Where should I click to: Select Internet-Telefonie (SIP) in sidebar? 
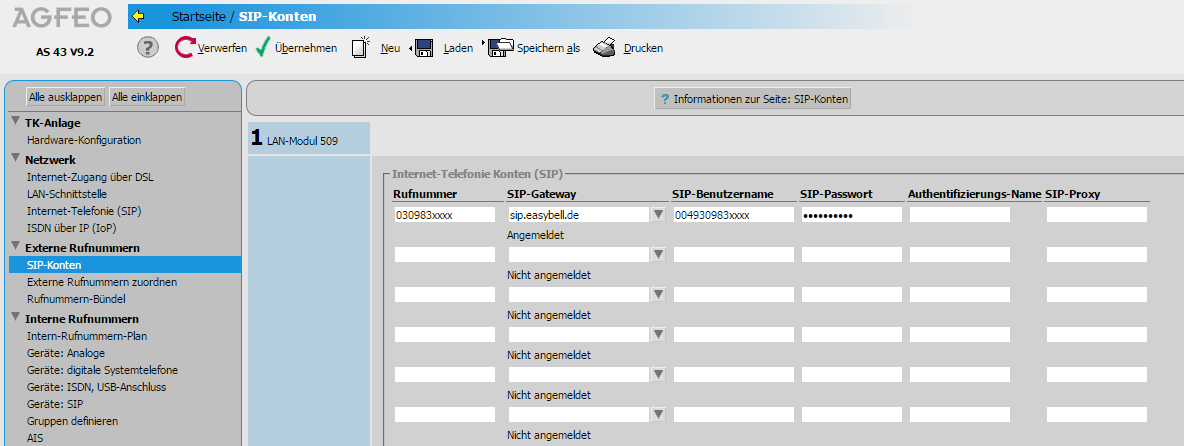[84, 212]
